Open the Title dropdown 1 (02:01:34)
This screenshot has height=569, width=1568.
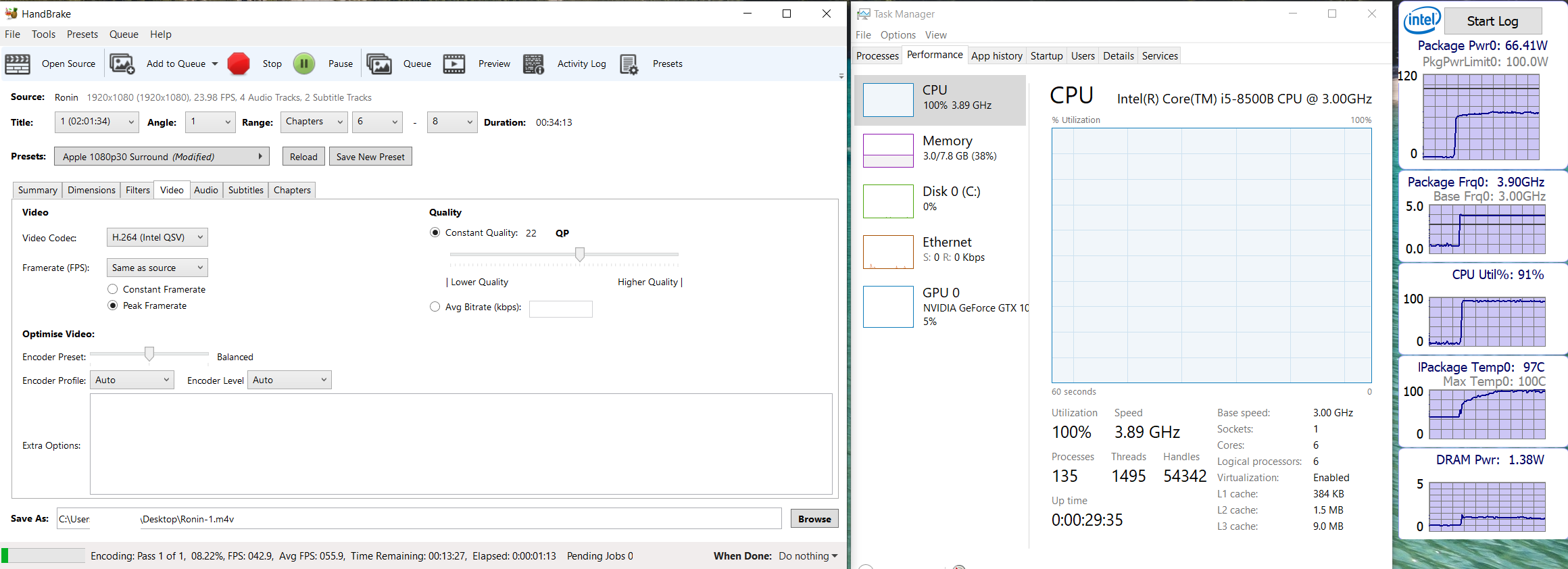click(97, 122)
